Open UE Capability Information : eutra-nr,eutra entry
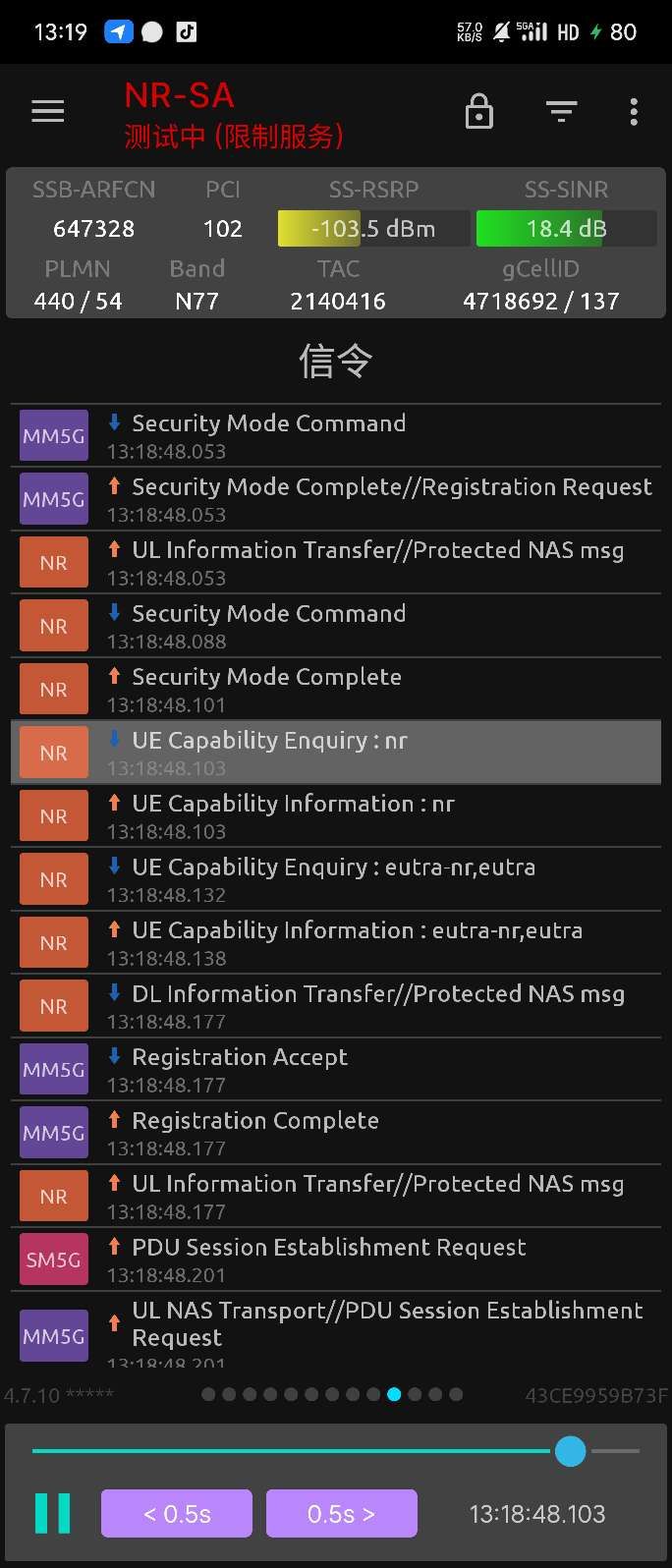This screenshot has height=1568, width=672. 357,931
